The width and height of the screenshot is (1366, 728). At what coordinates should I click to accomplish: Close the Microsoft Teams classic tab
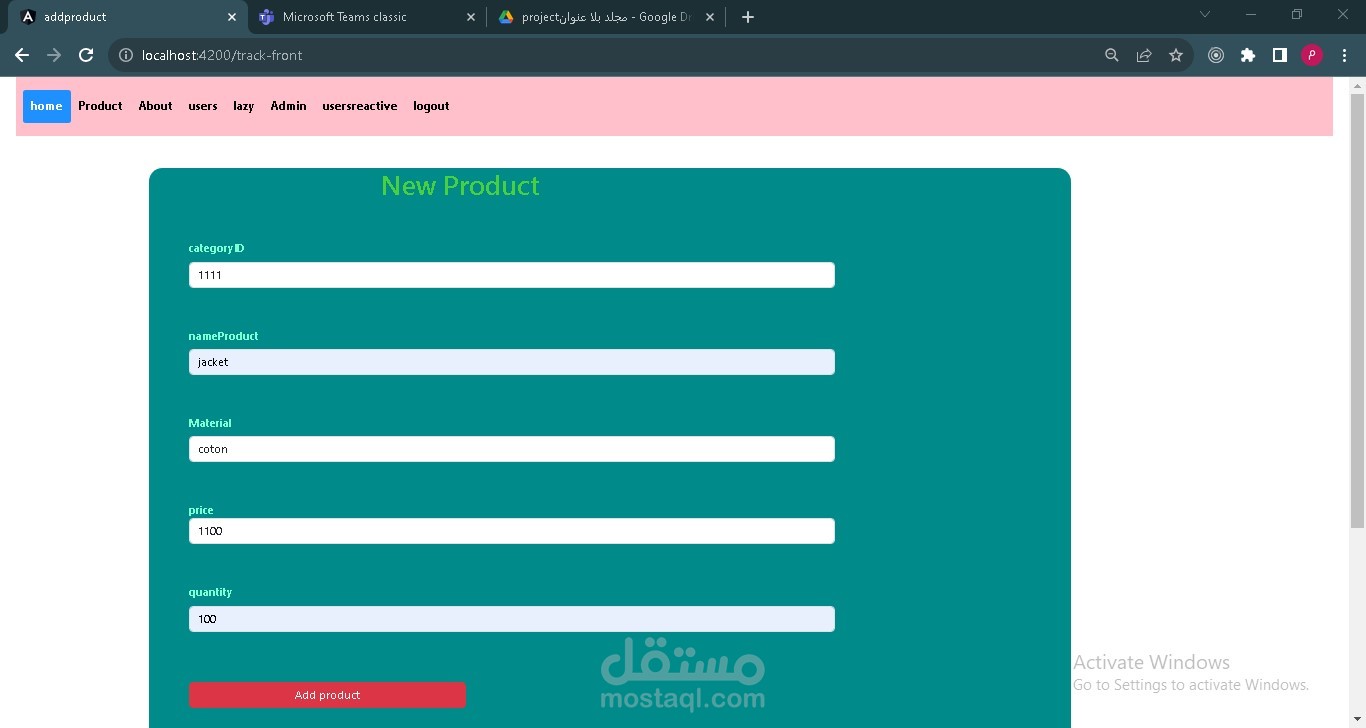click(471, 17)
